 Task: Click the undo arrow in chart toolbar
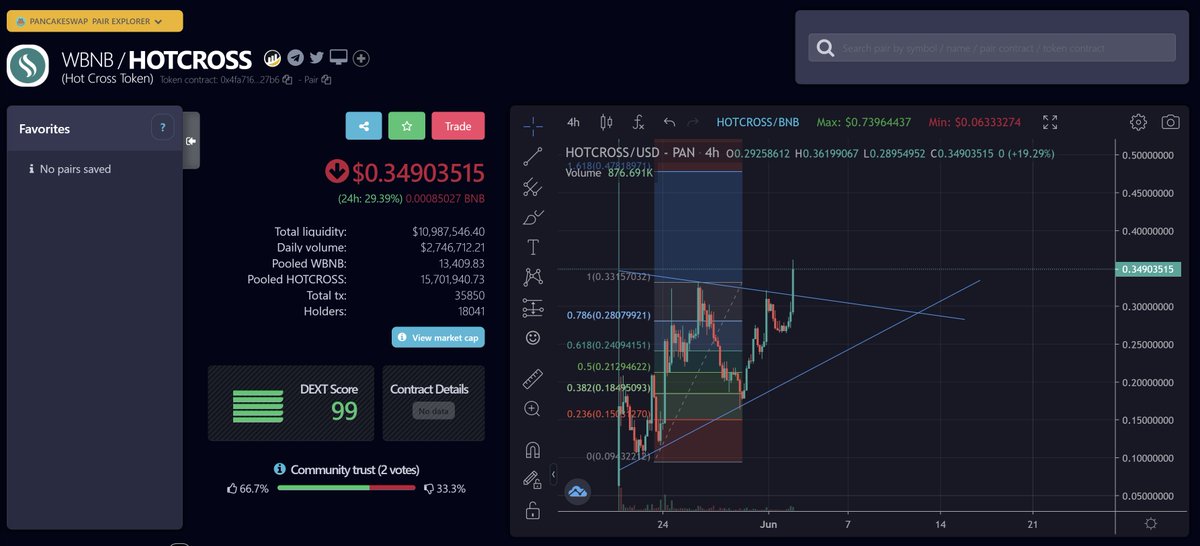pos(669,122)
